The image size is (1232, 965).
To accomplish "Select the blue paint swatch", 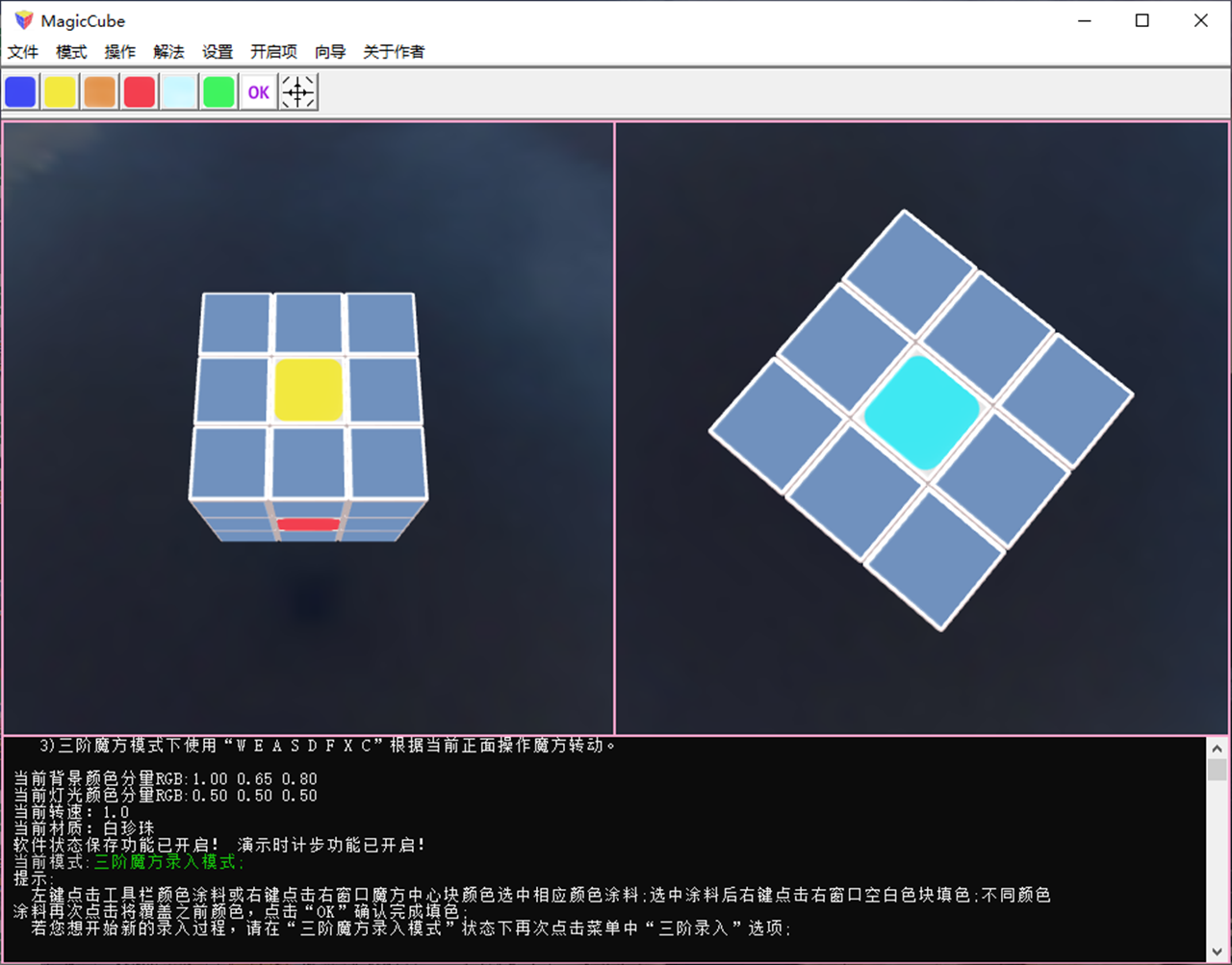I will [20, 91].
